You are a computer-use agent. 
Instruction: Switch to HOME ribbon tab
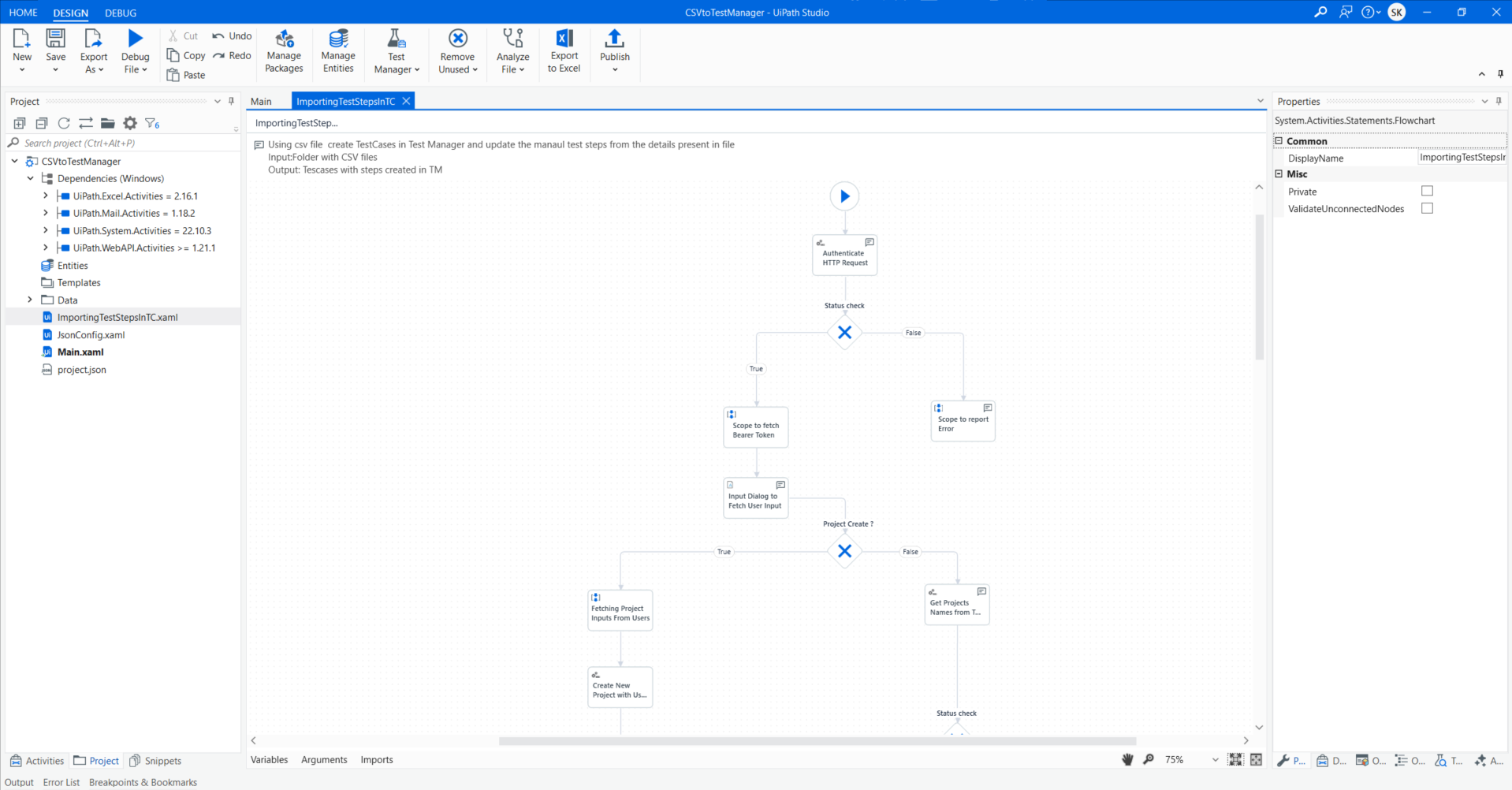23,13
